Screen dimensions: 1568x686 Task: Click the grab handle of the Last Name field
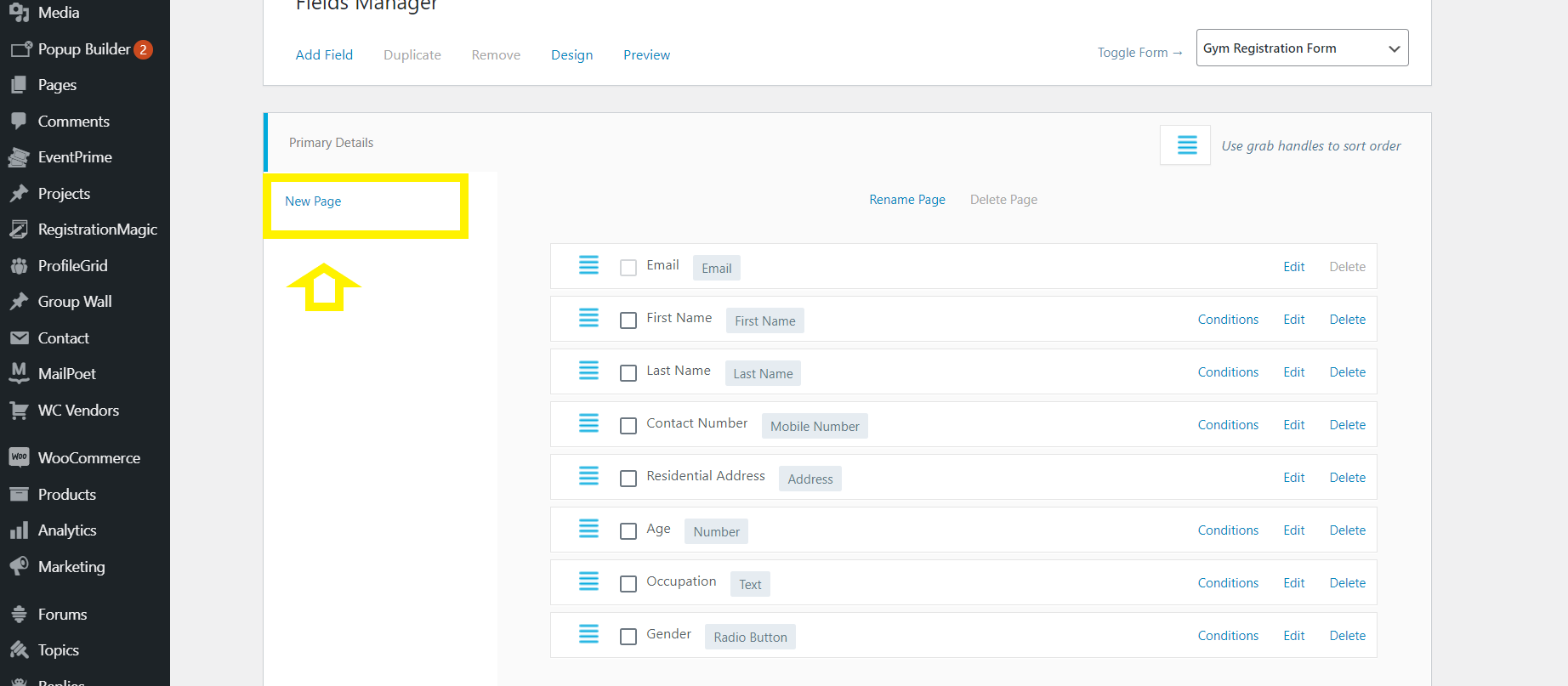(588, 371)
